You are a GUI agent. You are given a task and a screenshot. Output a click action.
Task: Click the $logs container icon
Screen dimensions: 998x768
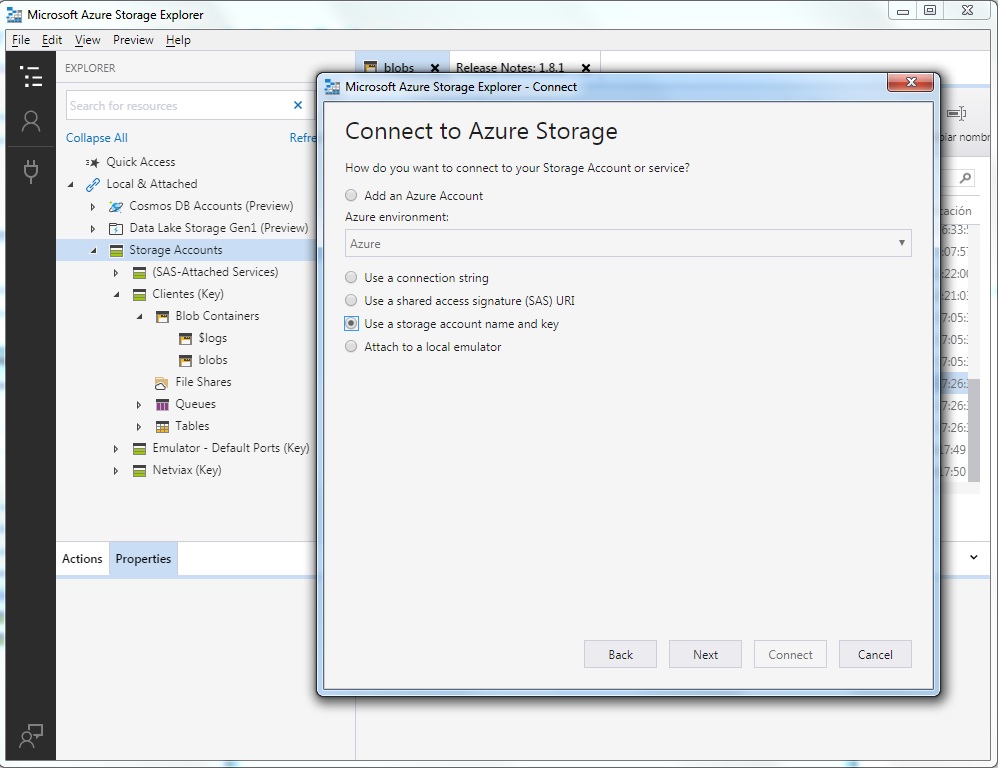click(x=185, y=339)
